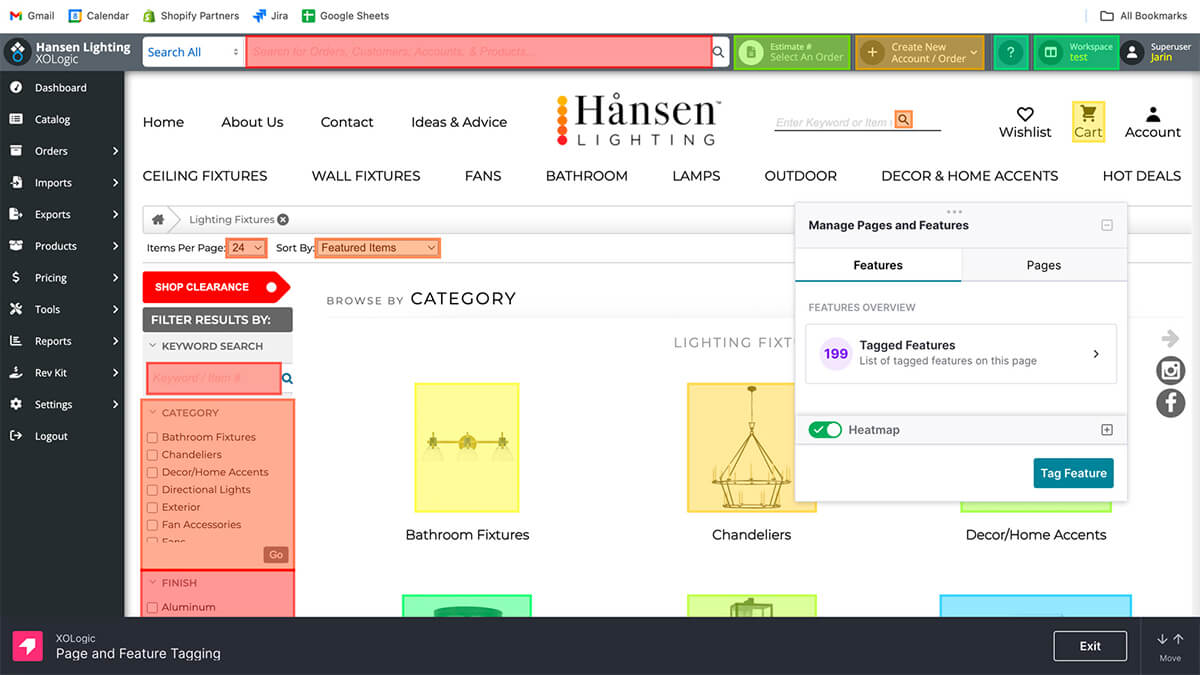Open the Calendar bookmark
Viewport: 1200px width, 675px height.
point(99,16)
